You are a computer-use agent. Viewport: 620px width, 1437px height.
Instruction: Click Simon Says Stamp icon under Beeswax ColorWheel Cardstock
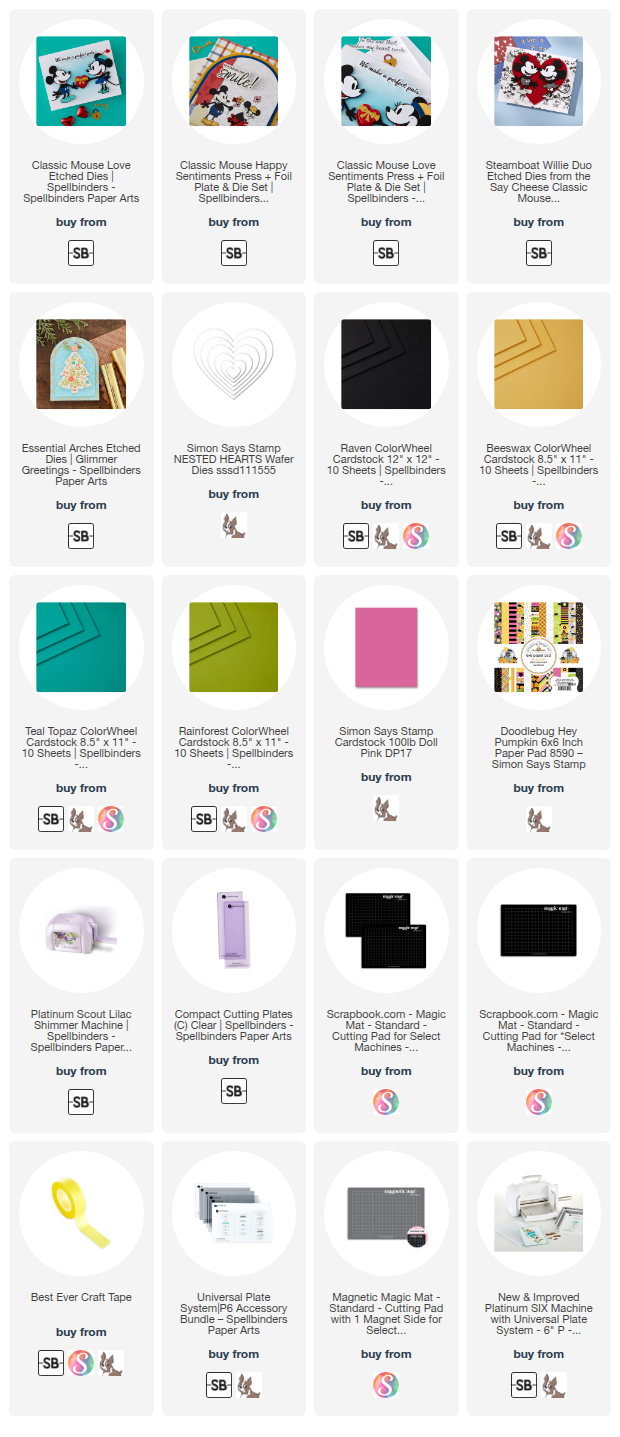point(539,537)
